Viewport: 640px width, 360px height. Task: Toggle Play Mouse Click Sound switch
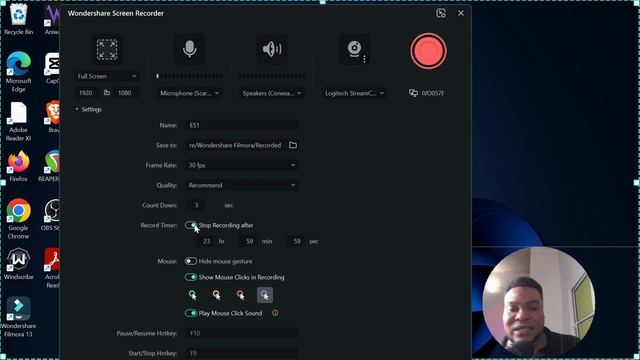click(191, 313)
